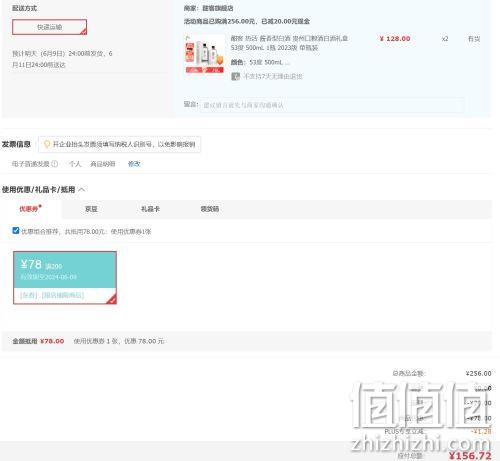Click the red checkmark corner on 快递运输

[83, 31]
